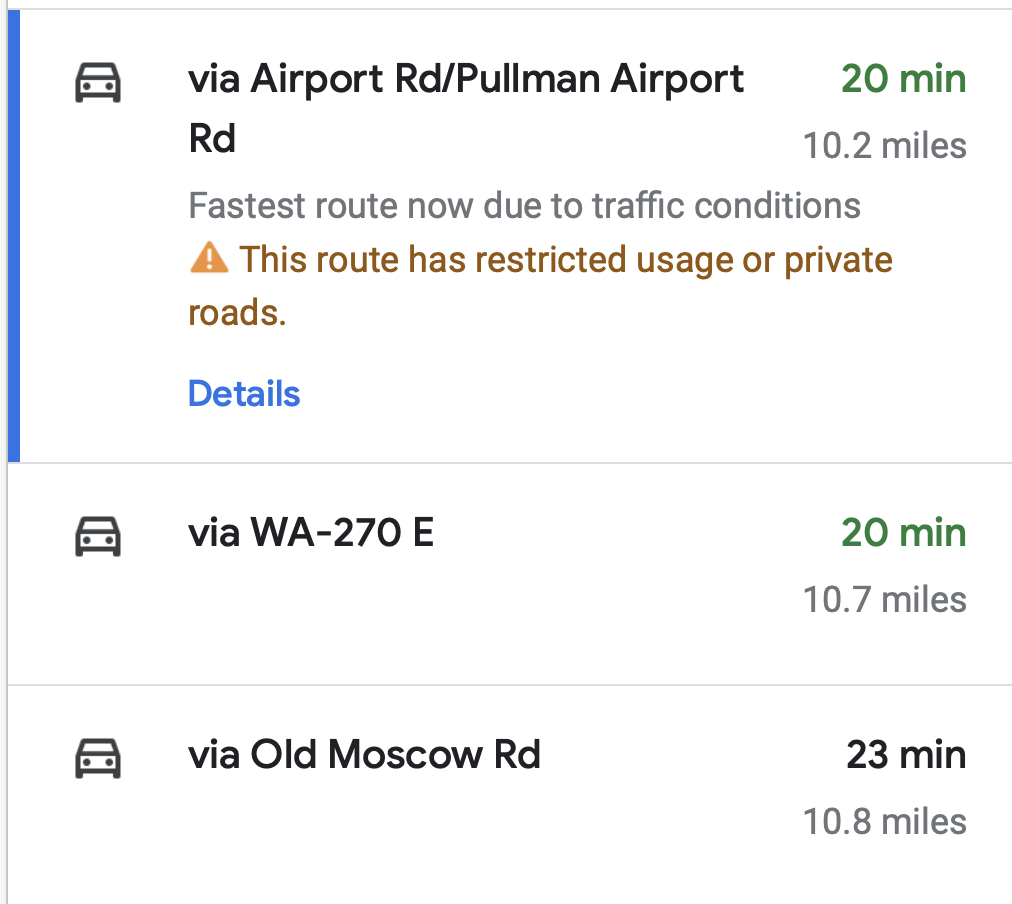Click the 10.8 miles distance label
This screenshot has width=1012, height=904.
885,822
